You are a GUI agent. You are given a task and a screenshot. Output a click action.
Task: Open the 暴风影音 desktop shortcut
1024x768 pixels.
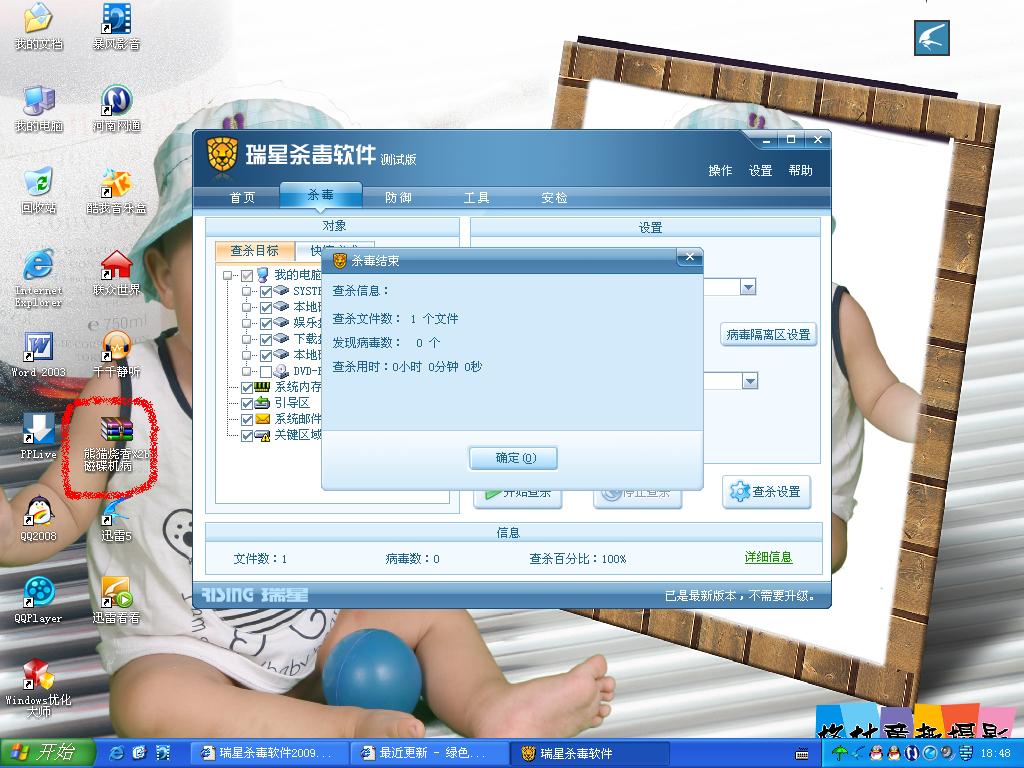click(116, 26)
